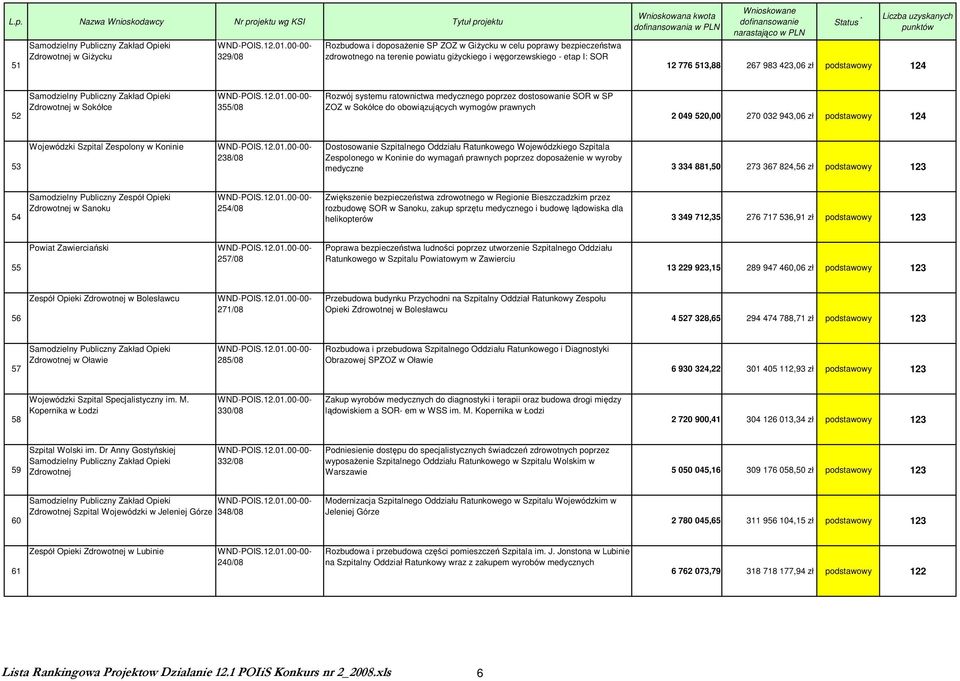Click the 'Status' column header
The width and height of the screenshot is (960, 681).
(x=848, y=22)
